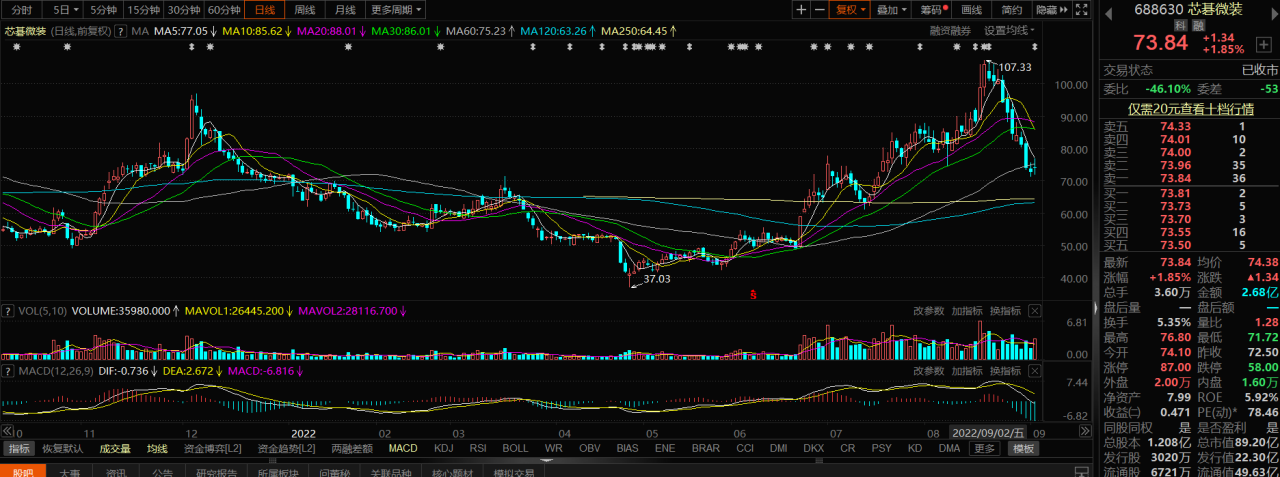Image resolution: width=1280 pixels, height=477 pixels.
Task: Open the MACD help question icon
Action: (x=6, y=371)
